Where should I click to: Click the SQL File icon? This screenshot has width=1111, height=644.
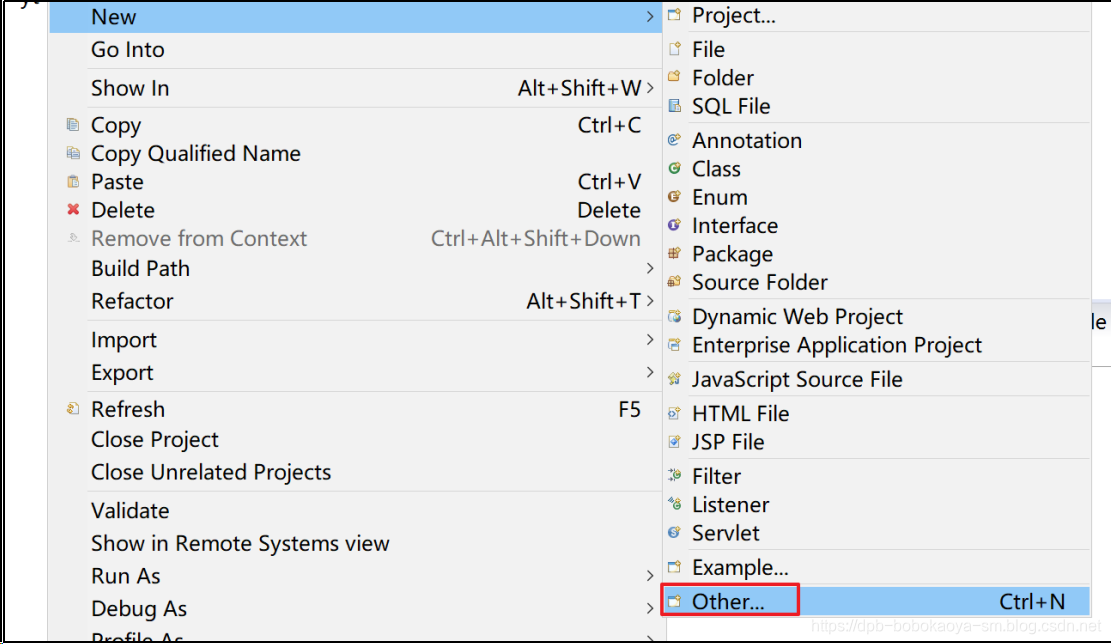675,106
